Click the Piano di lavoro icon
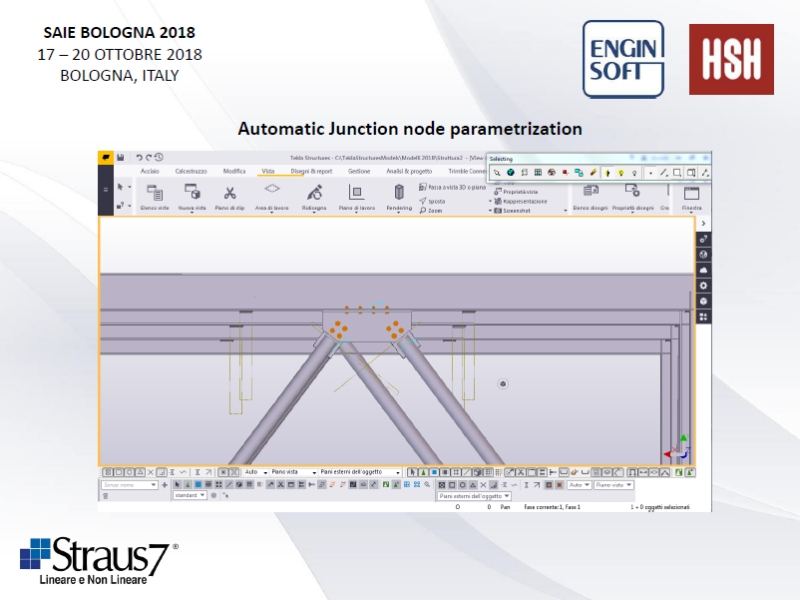This screenshot has width=800, height=600. (355, 193)
